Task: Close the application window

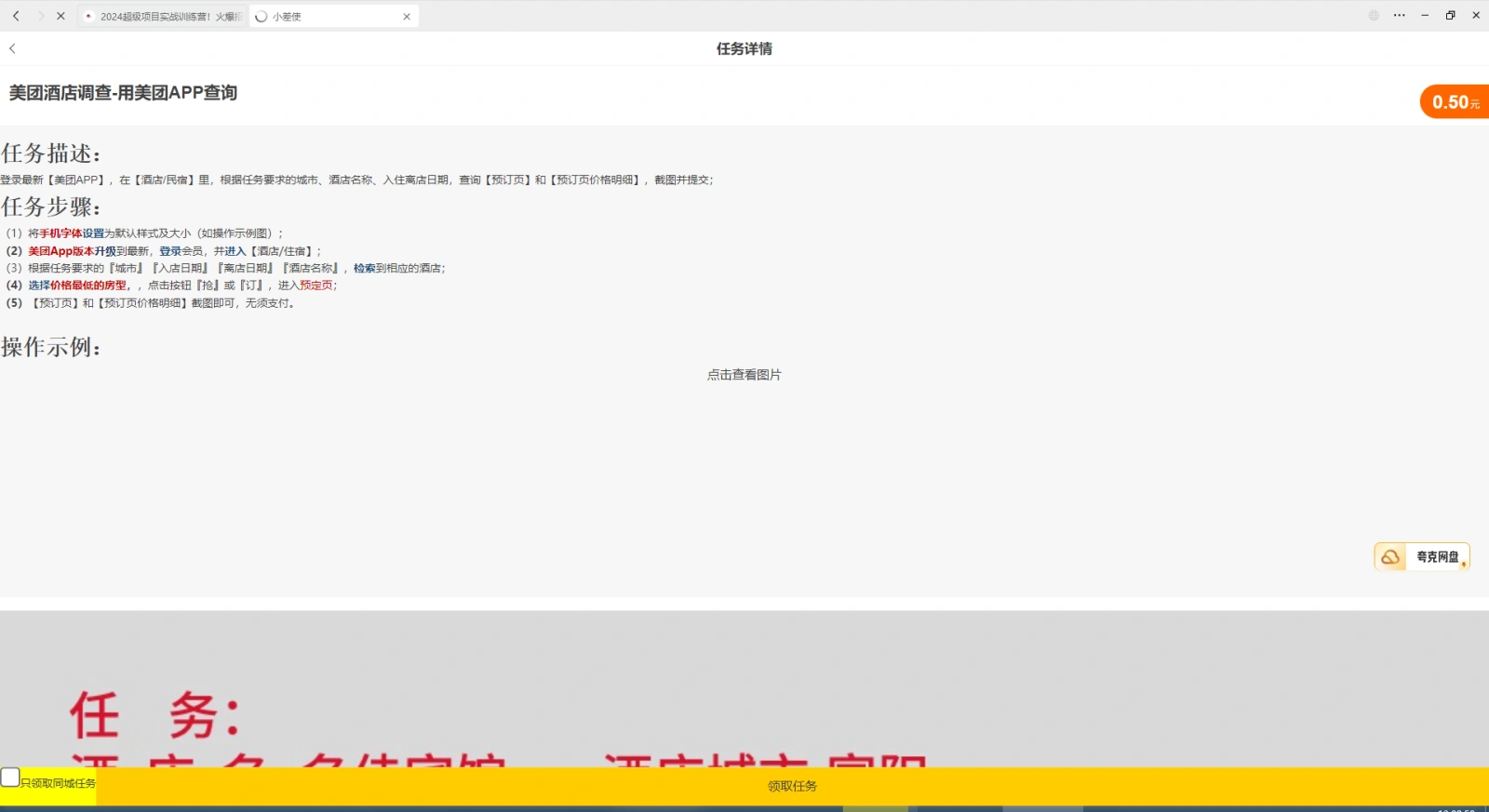Action: tap(1476, 16)
